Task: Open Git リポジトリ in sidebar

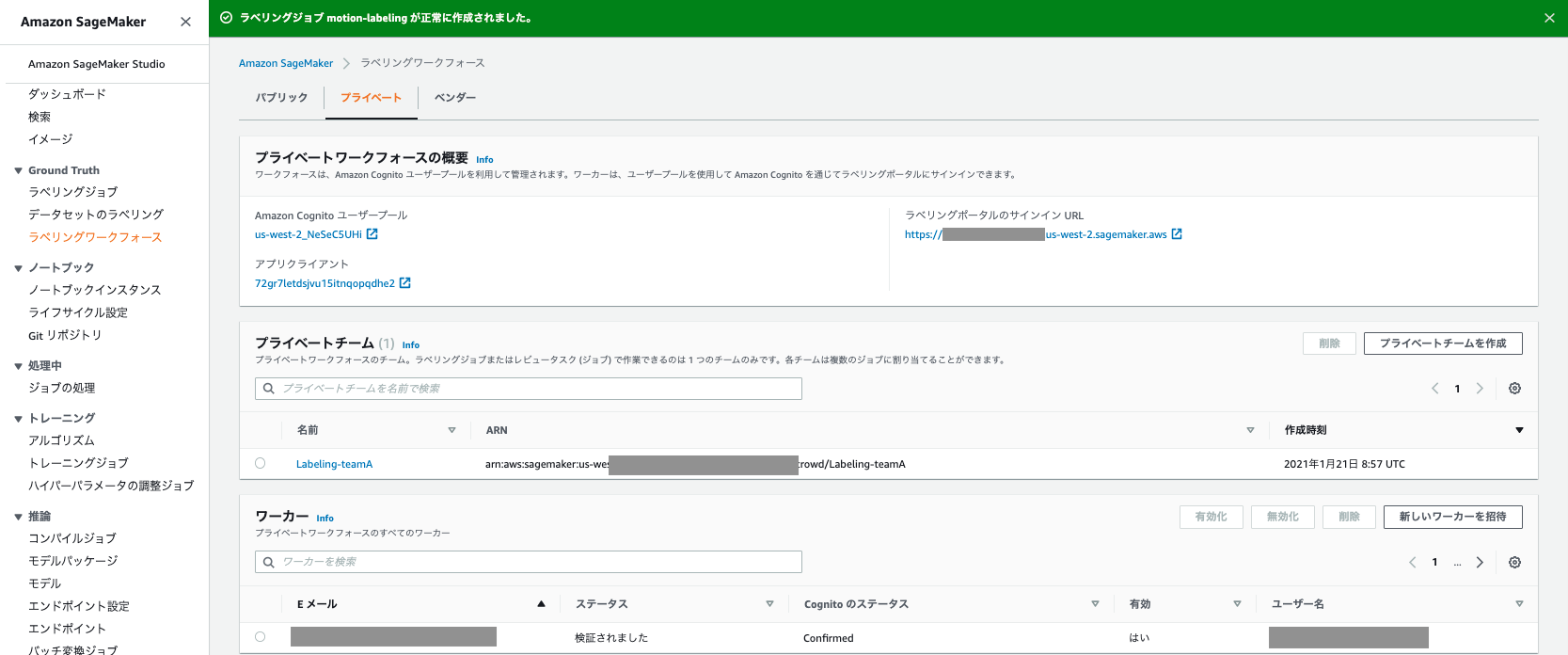Action: point(65,335)
